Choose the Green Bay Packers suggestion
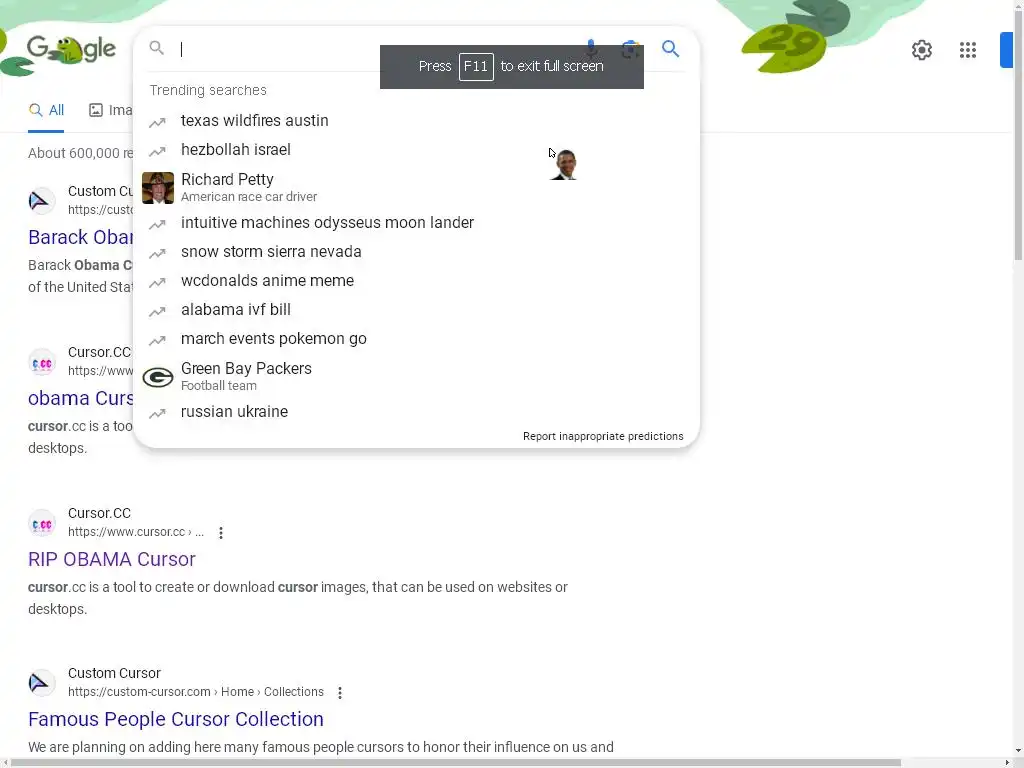The height and width of the screenshot is (768, 1024). (x=417, y=376)
